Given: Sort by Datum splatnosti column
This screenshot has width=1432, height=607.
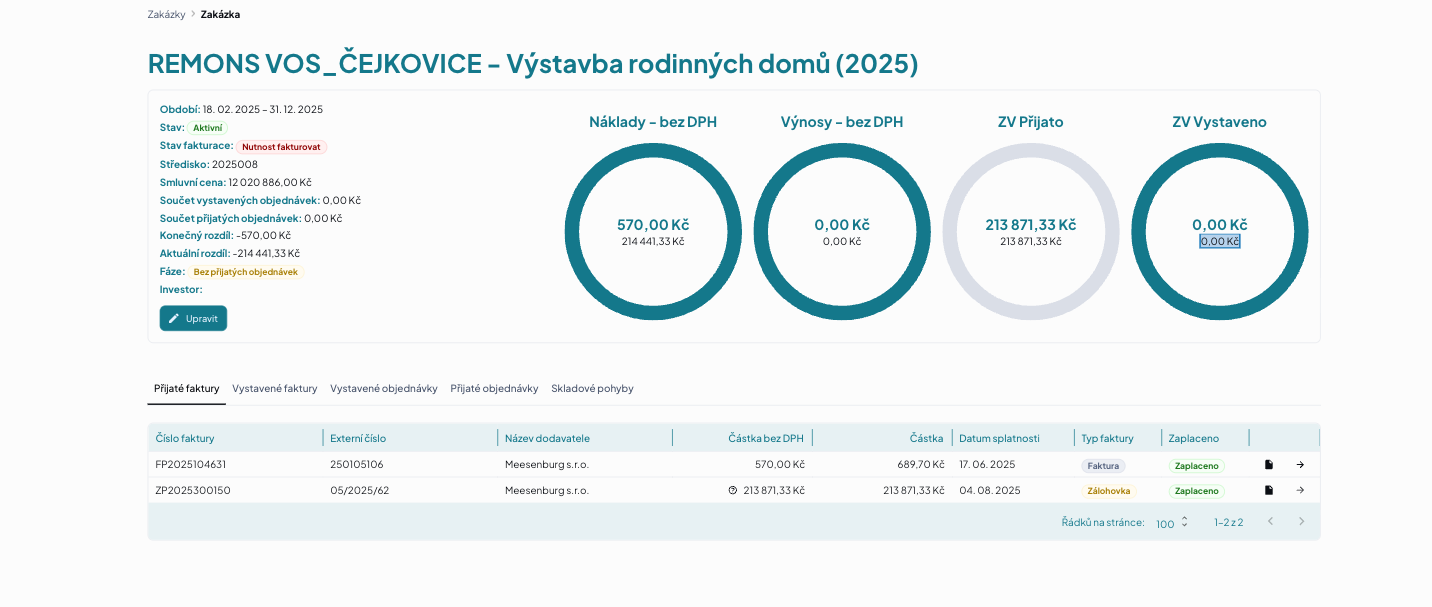Looking at the screenshot, I should pyautogui.click(x=999, y=438).
